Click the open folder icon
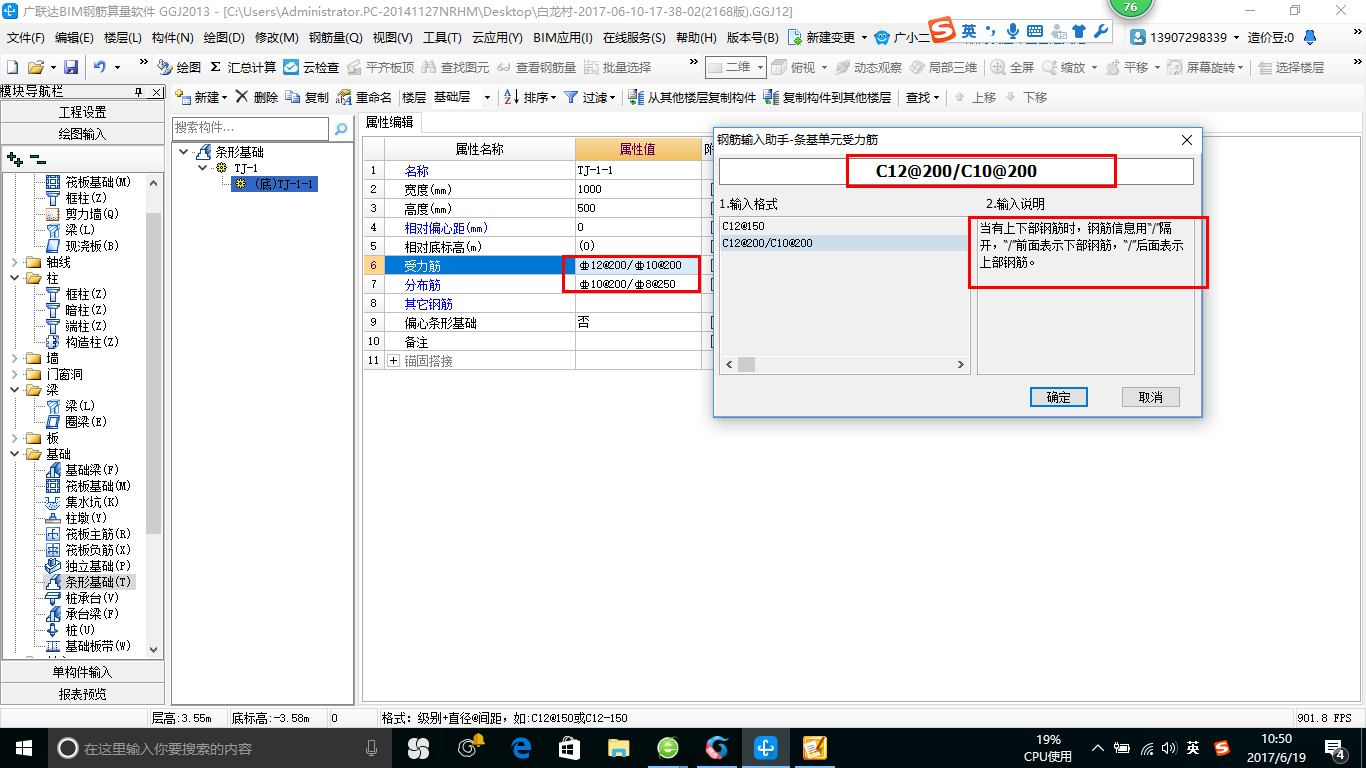This screenshot has width=1366, height=768. click(x=35, y=67)
